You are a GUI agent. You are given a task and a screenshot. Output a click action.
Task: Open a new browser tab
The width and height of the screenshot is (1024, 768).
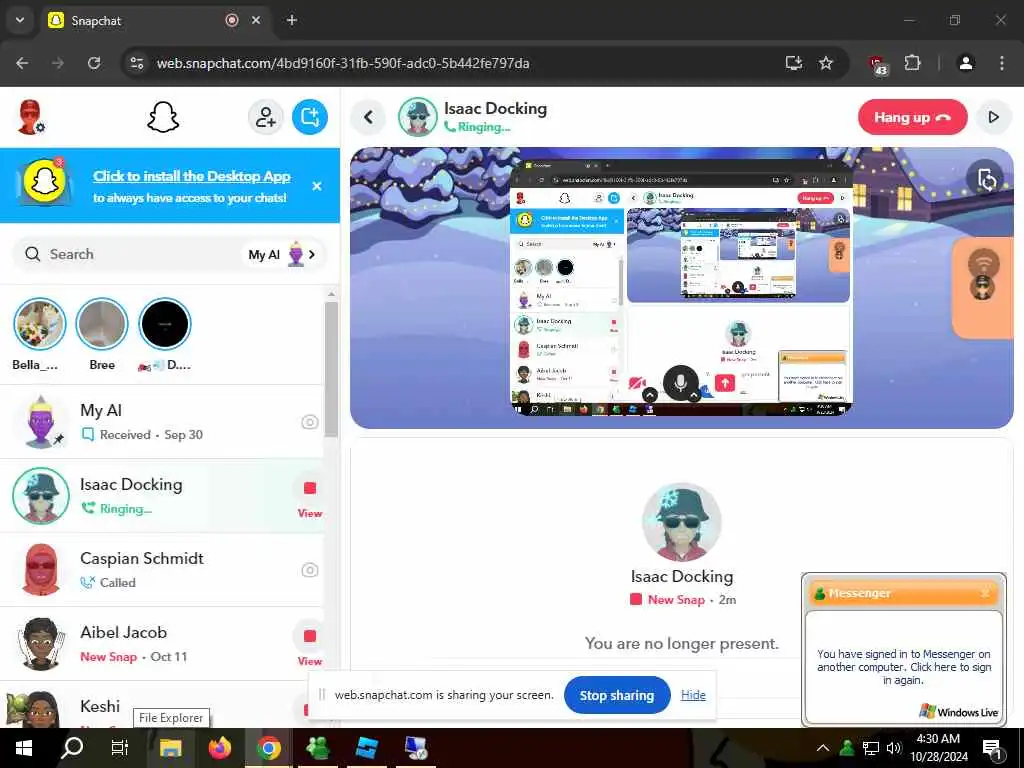(x=292, y=20)
